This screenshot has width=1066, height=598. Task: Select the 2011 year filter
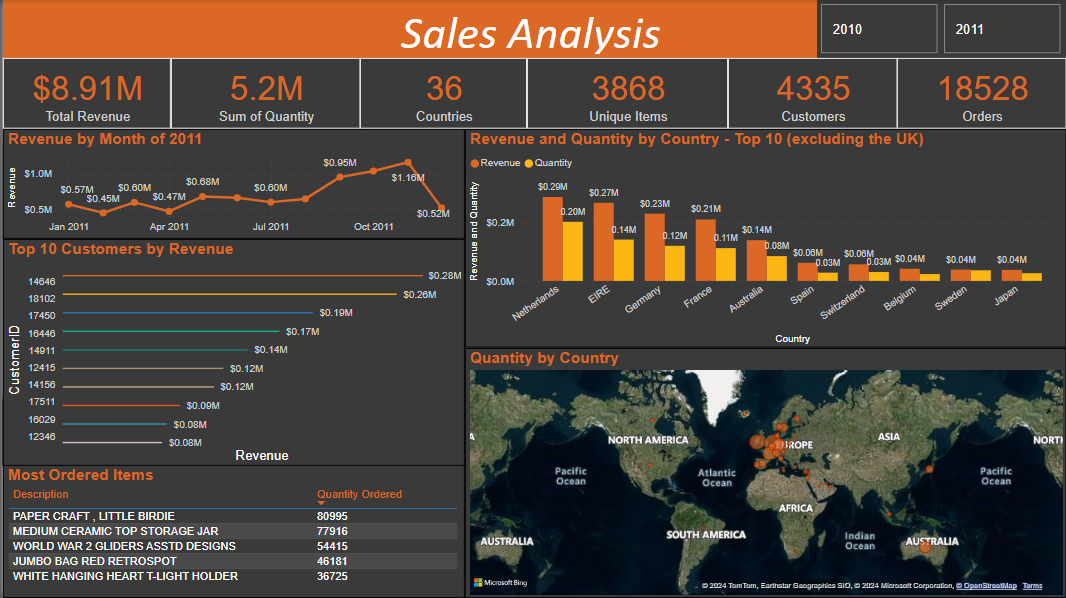1001,28
